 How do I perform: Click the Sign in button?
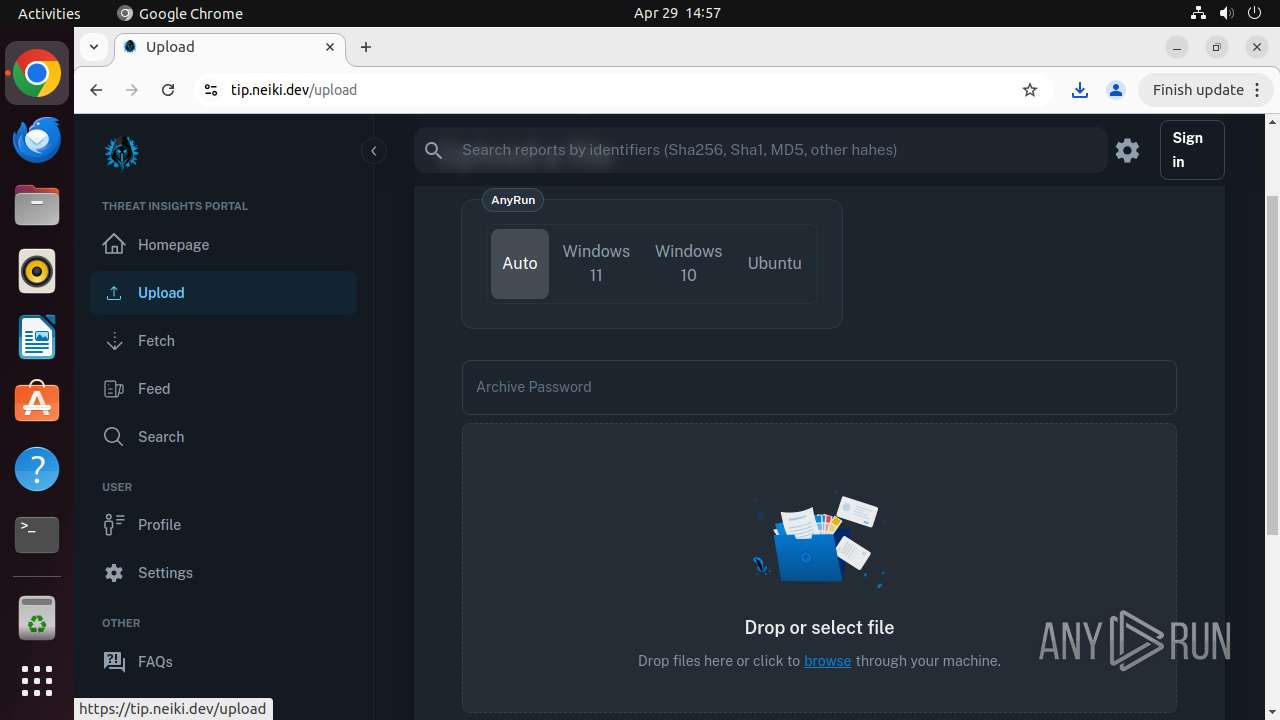pos(1192,150)
